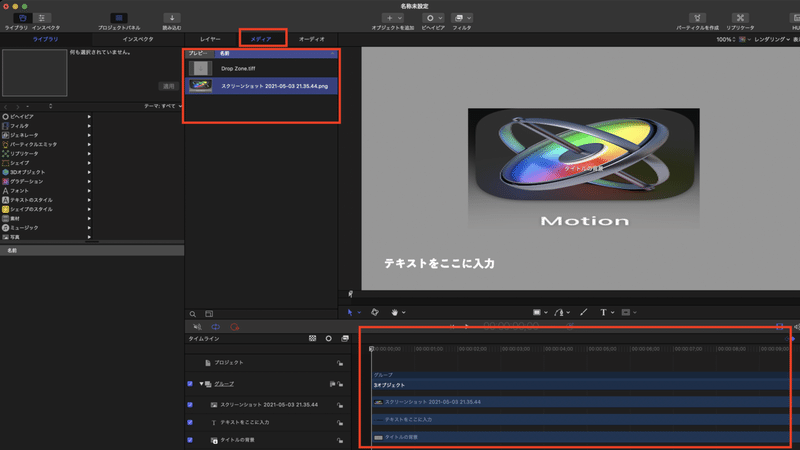Switch to the インスペクタ panel tab

(x=138, y=39)
